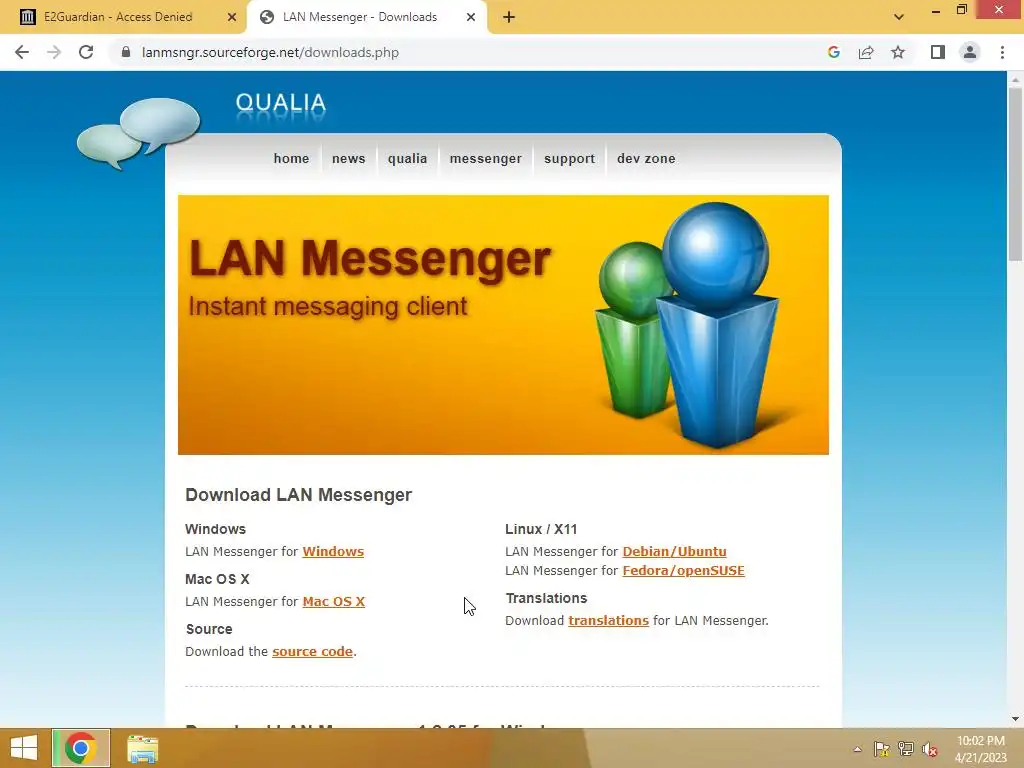
Task: Click the "Linux / X11" heading text
Action: click(541, 529)
